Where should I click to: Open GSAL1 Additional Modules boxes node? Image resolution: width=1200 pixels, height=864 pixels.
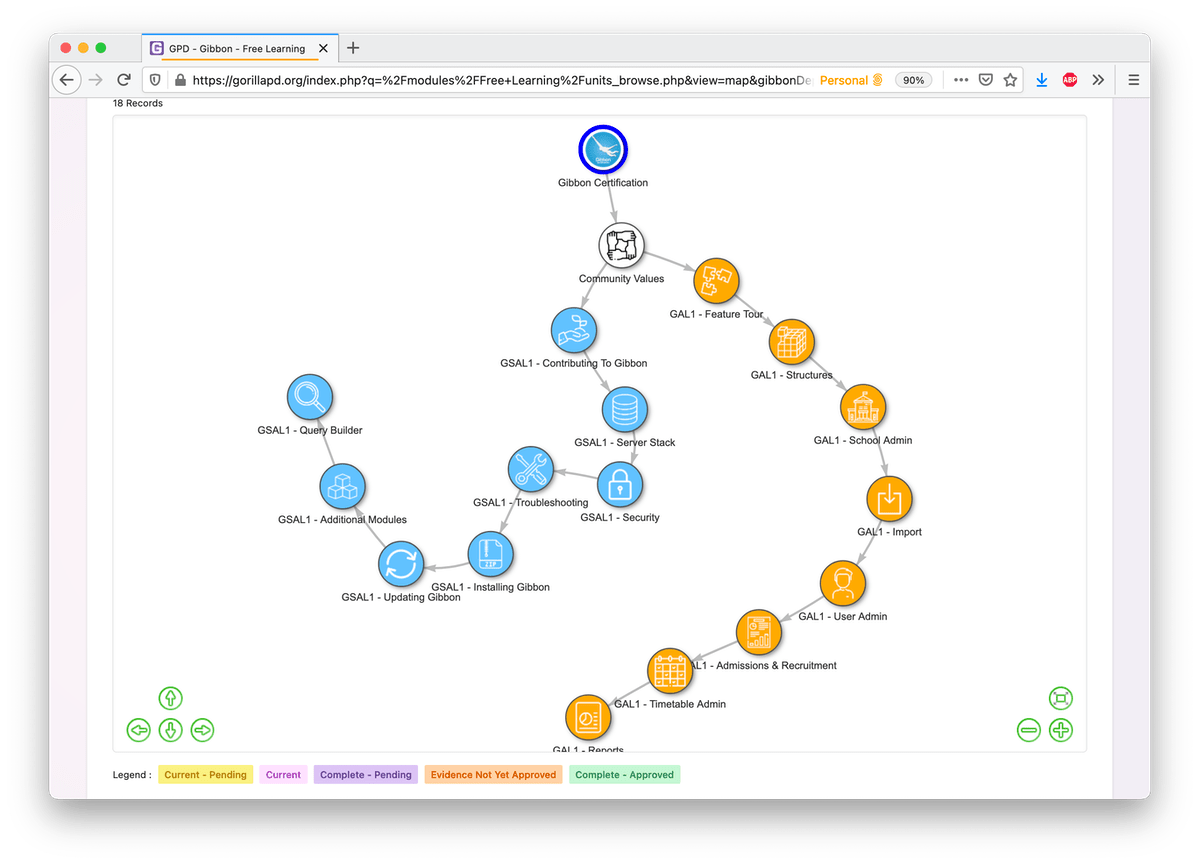[x=343, y=487]
